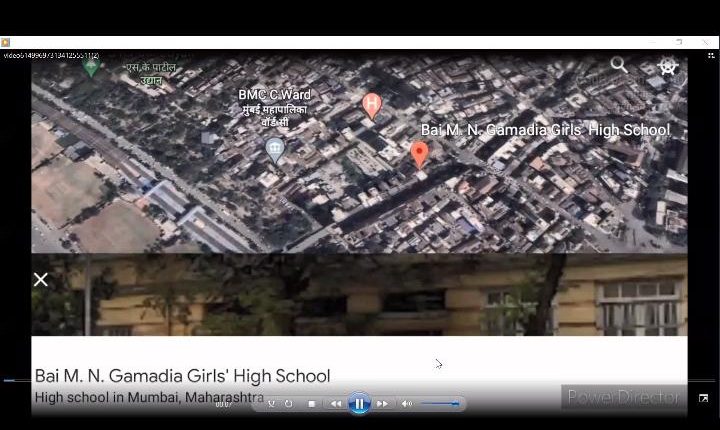Toggle the shuffle button
720x430 pixels.
(271, 404)
